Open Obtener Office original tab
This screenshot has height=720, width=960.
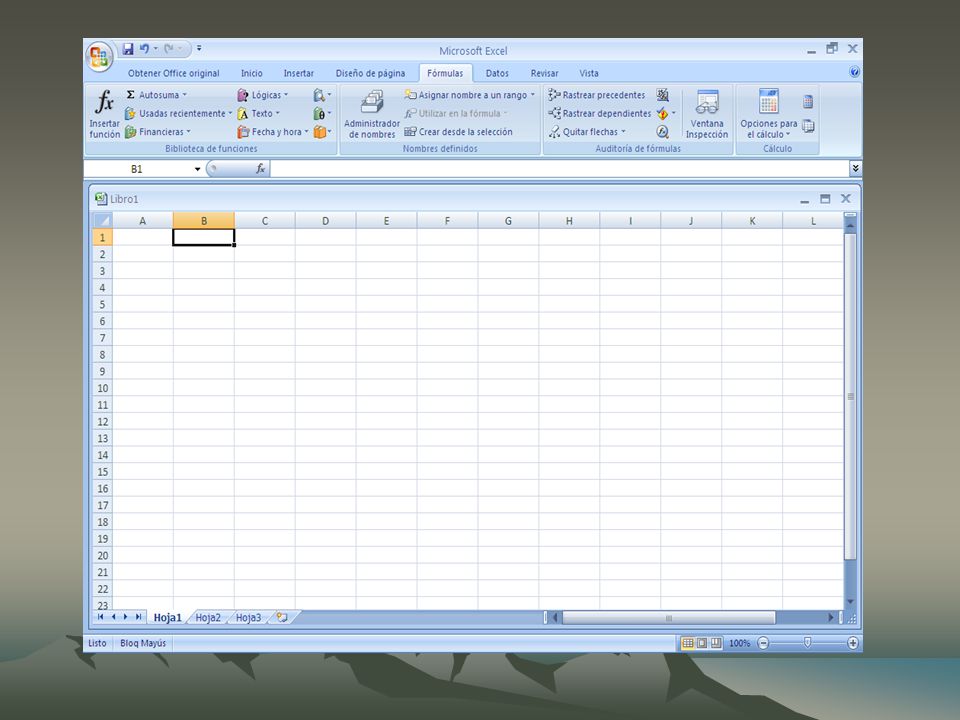pos(173,73)
